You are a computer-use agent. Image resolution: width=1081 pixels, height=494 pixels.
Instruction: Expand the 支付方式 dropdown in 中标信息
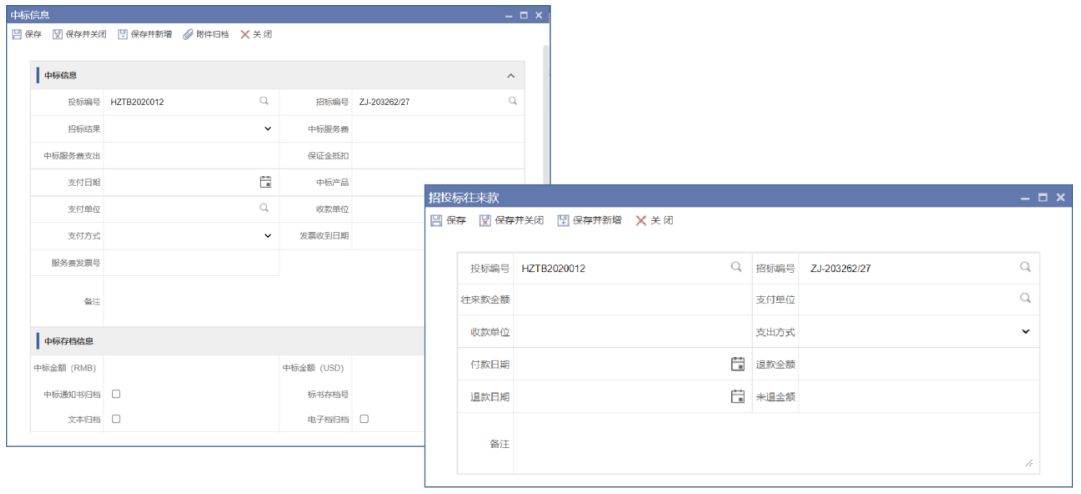267,236
